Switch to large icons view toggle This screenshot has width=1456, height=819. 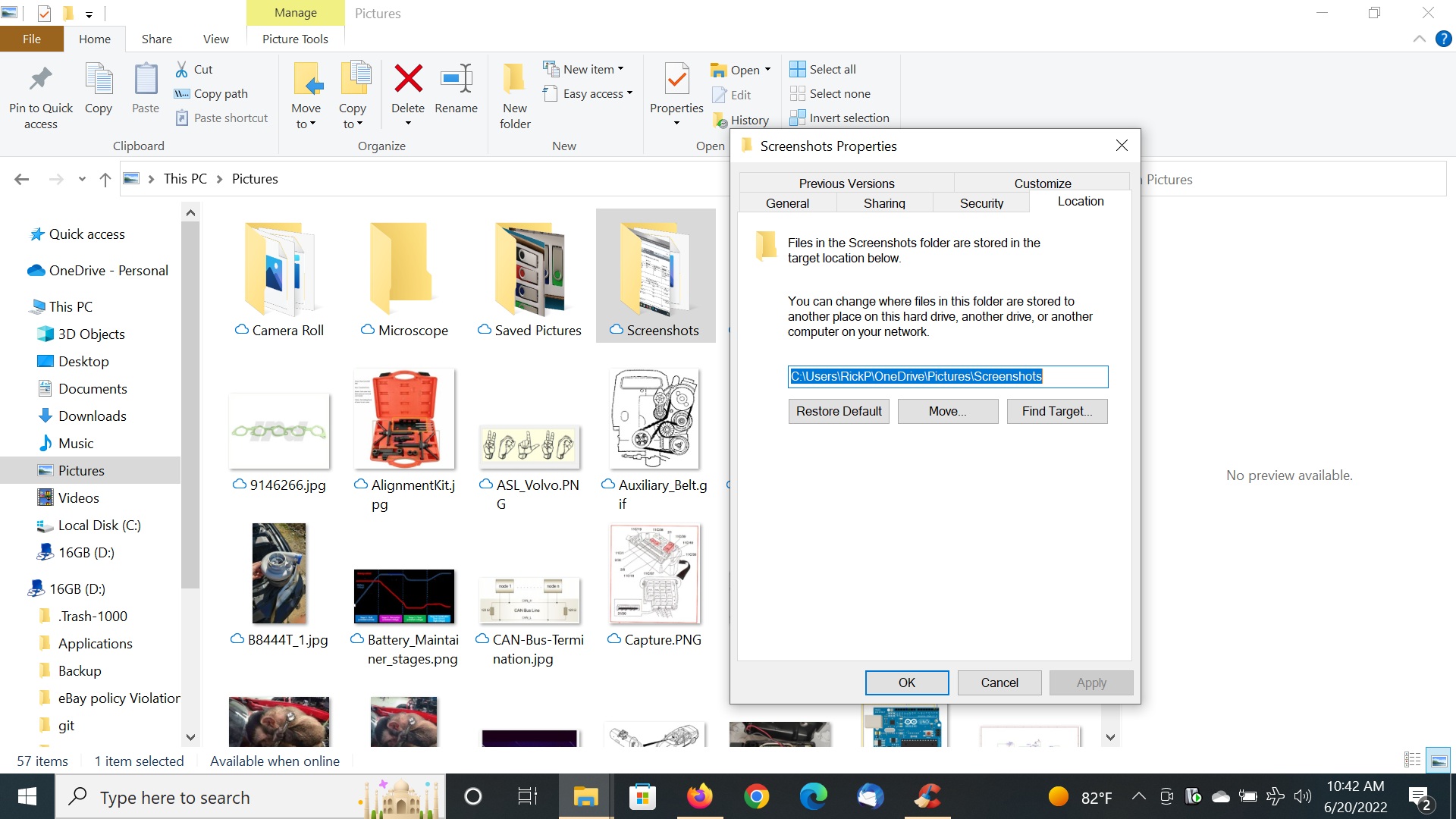(1439, 760)
